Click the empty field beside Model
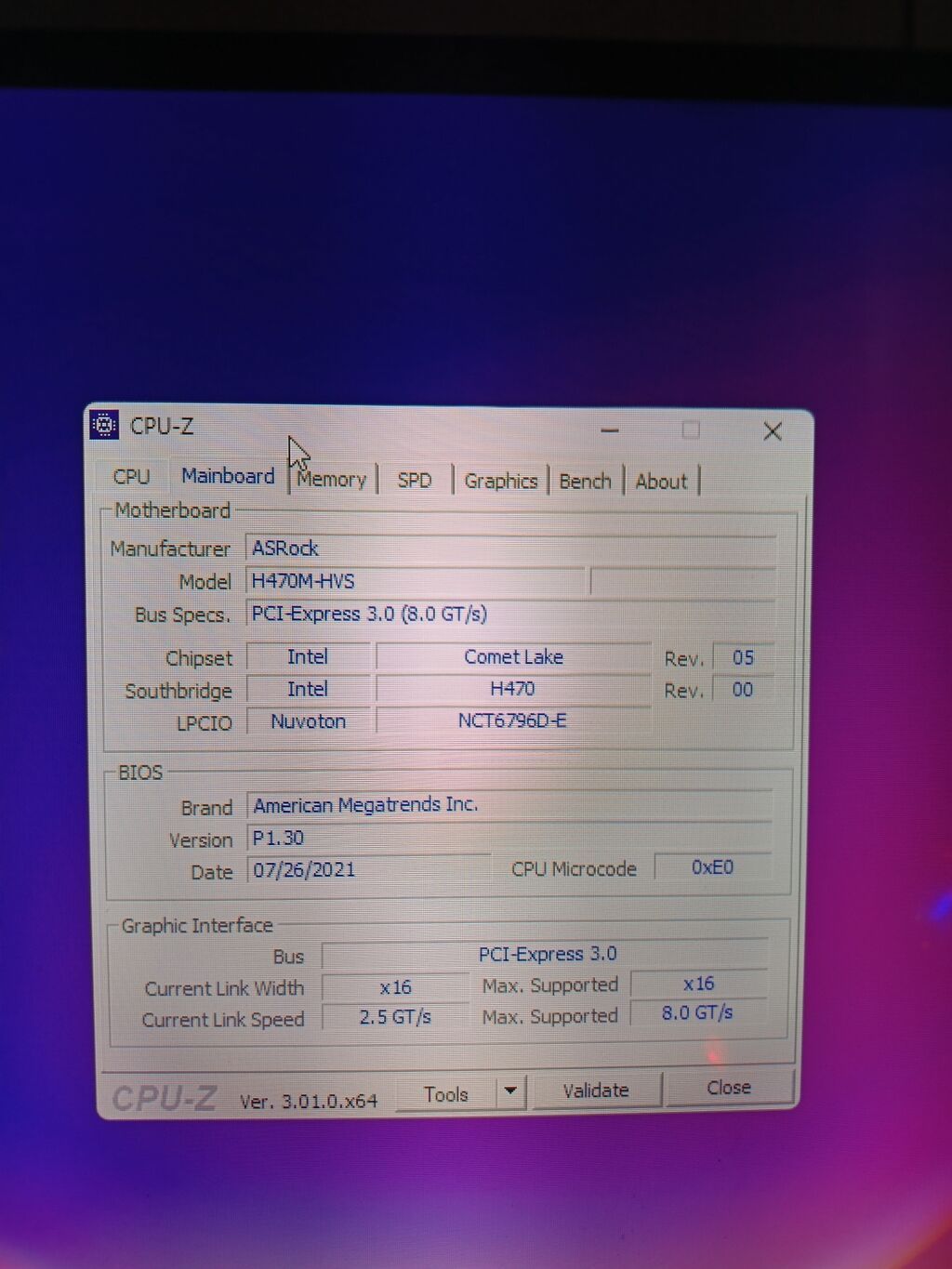Viewport: 952px width, 1269px height. point(682,581)
